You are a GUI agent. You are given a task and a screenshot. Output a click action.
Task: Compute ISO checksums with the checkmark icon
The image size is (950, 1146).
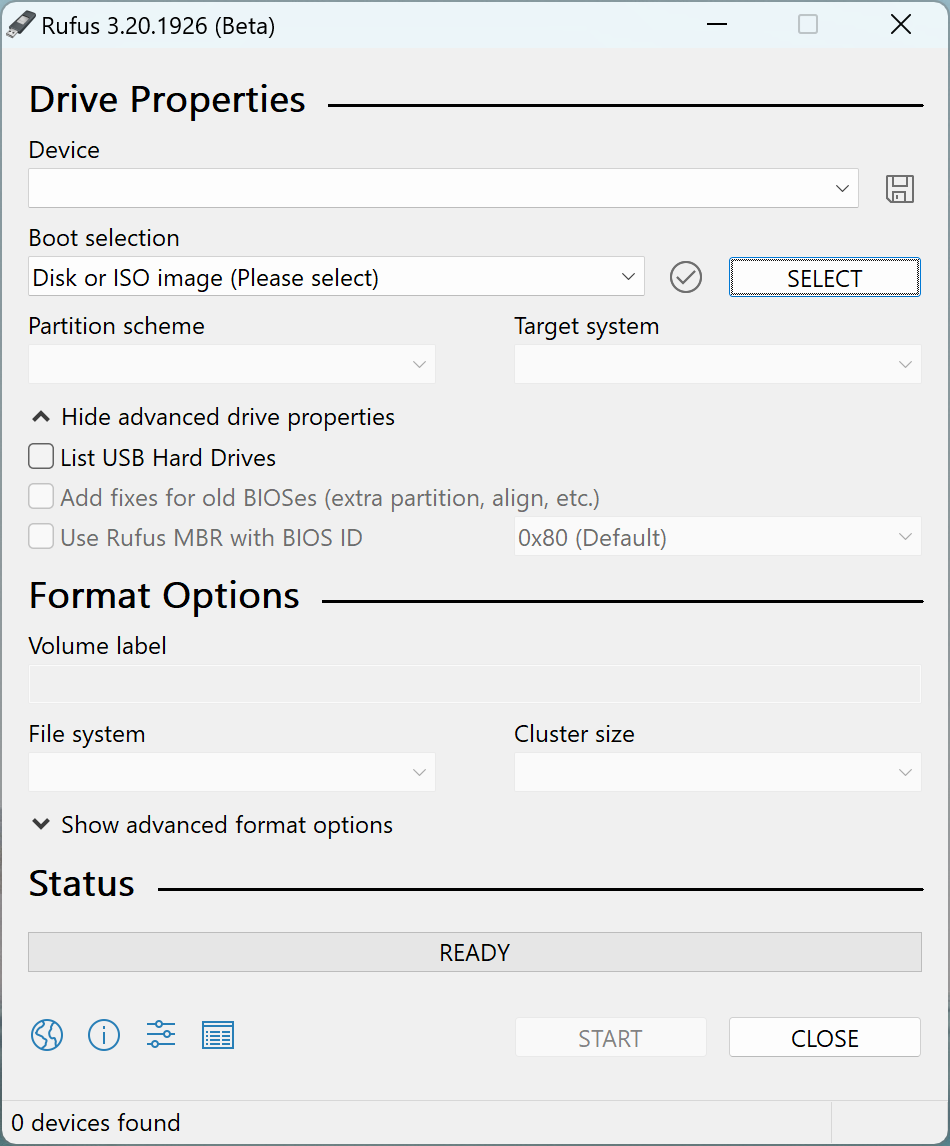pos(685,277)
